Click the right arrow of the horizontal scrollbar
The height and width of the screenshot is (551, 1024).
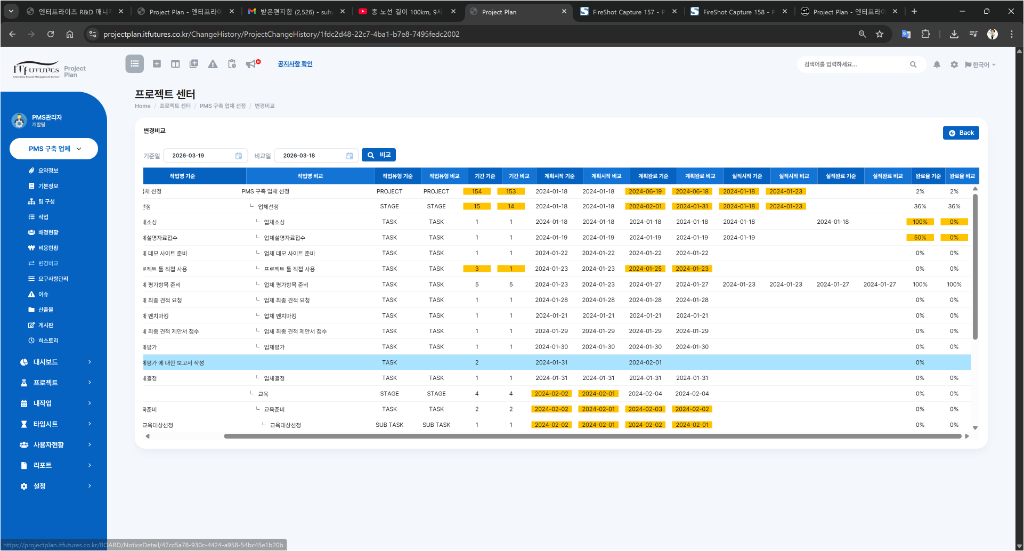(967, 436)
